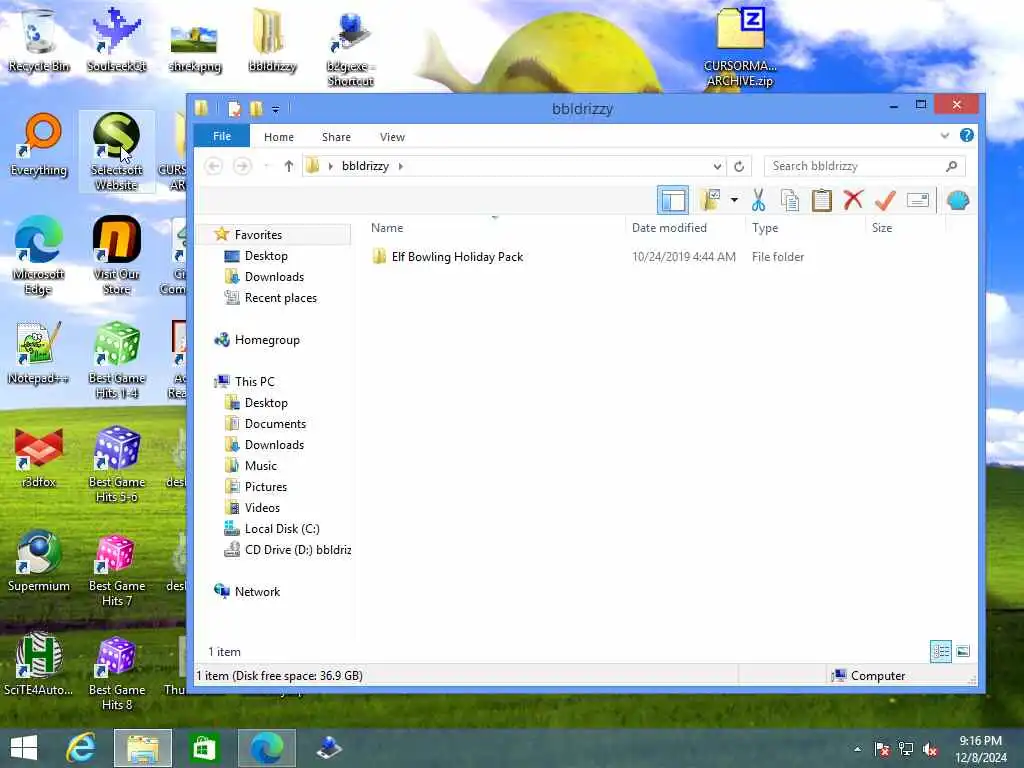
Task: Open the Home ribbon tab
Action: click(x=279, y=137)
